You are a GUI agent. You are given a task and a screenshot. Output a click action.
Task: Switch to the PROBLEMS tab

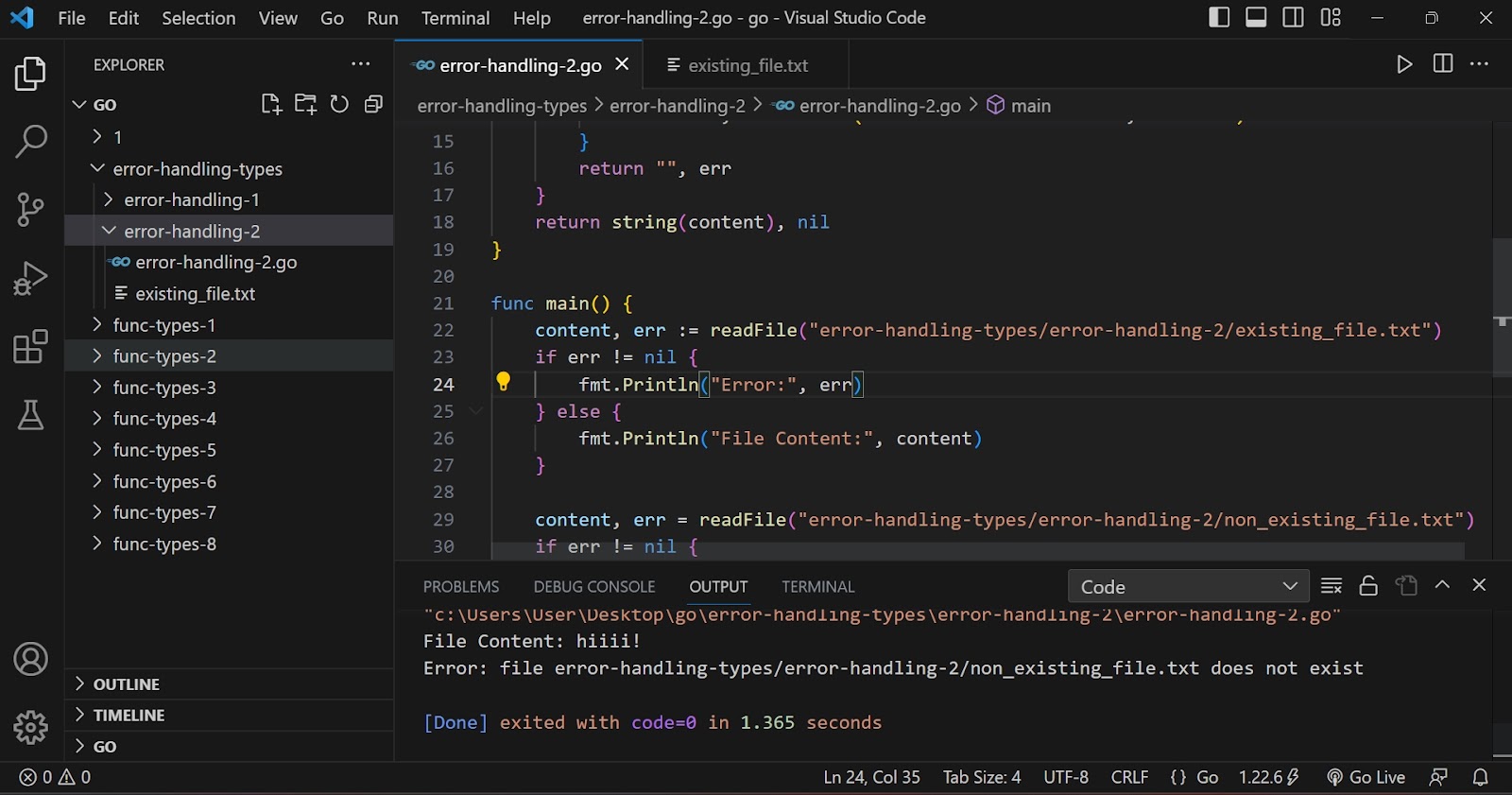point(461,586)
